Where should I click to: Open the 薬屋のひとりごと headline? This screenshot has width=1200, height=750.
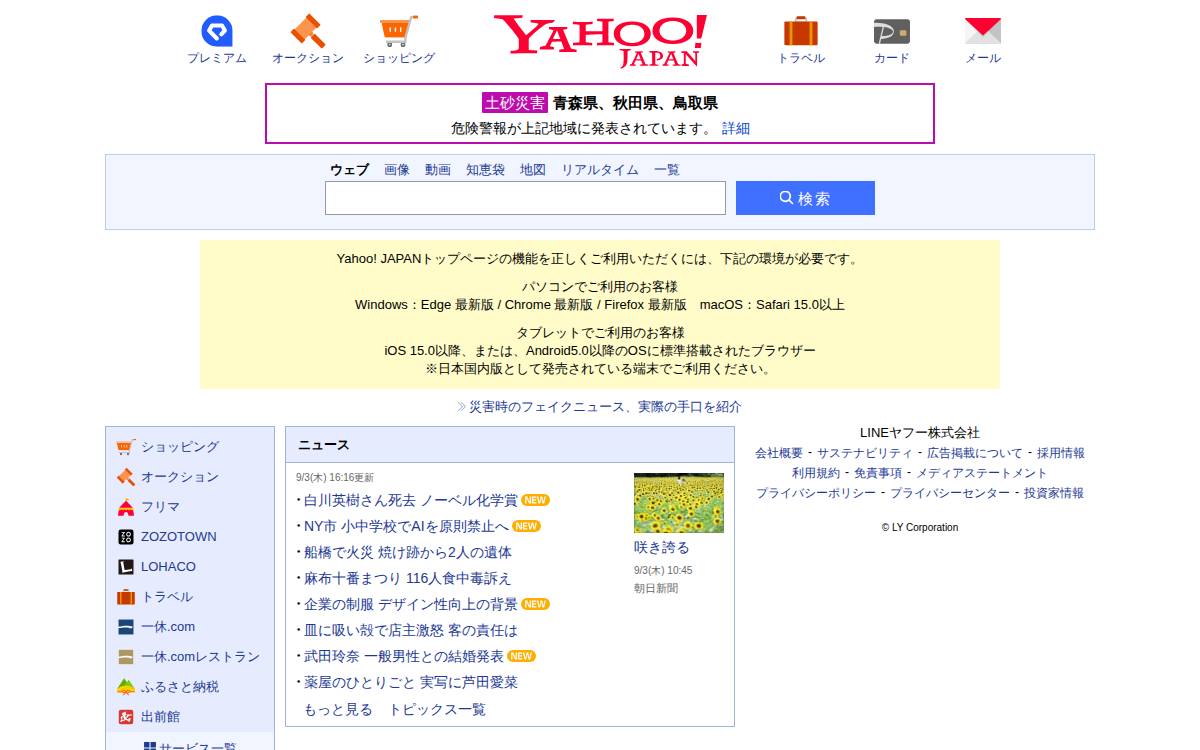[411, 682]
